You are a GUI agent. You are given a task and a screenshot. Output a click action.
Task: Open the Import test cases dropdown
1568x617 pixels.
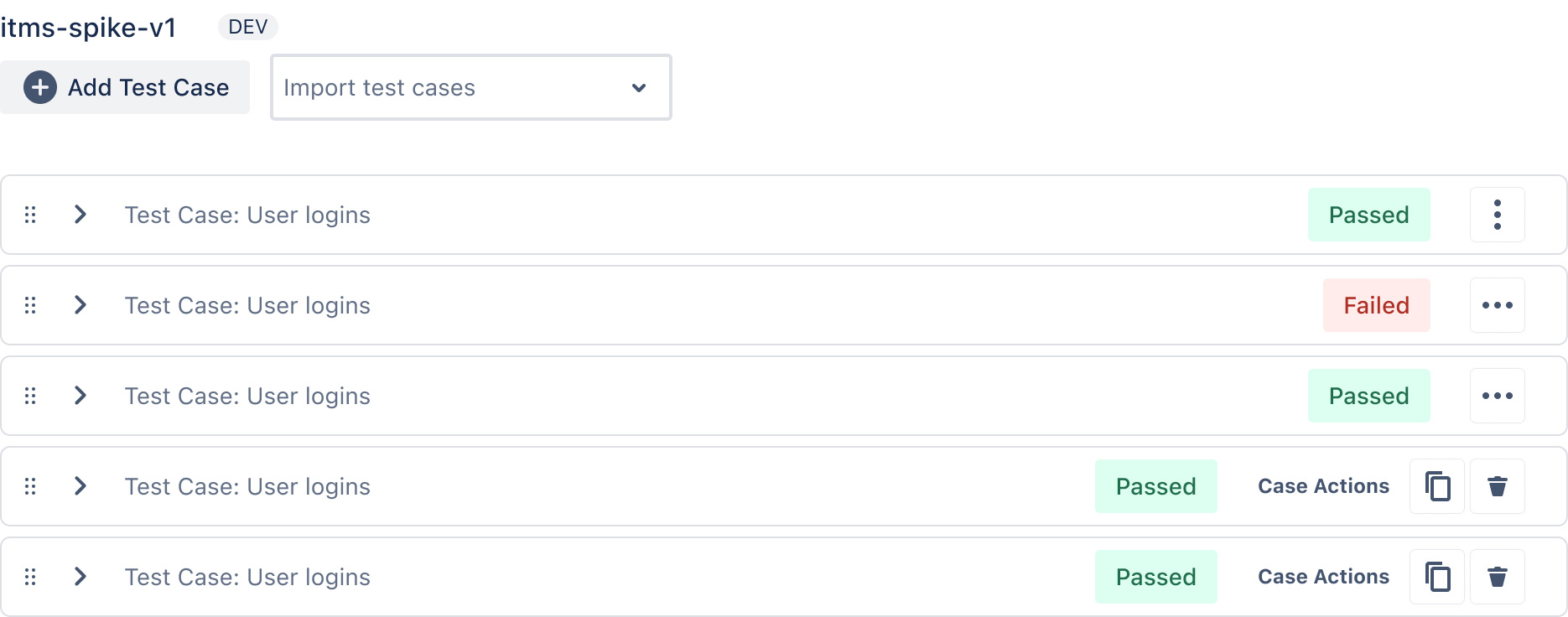[470, 87]
